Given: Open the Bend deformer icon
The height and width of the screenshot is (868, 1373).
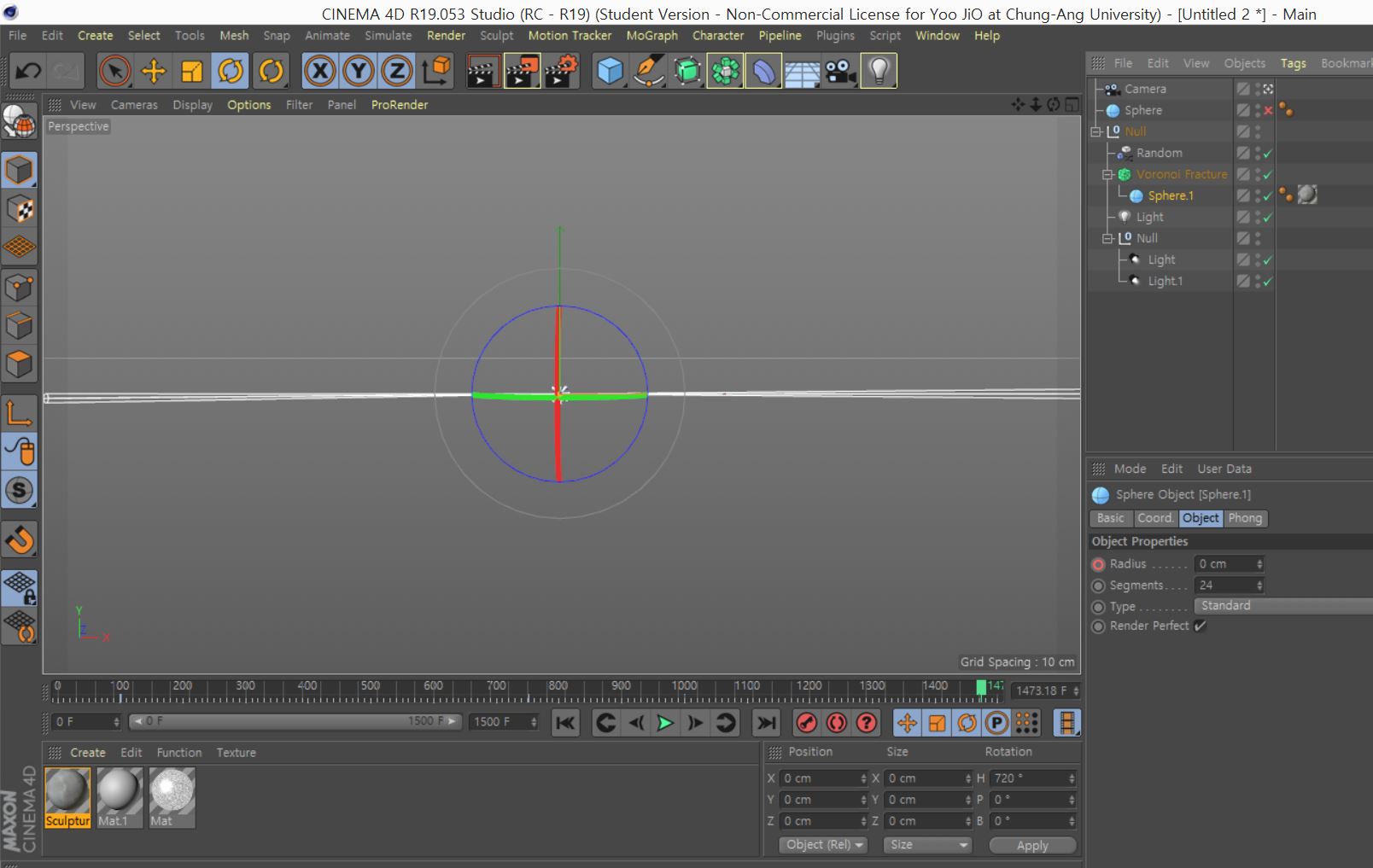Looking at the screenshot, I should (x=763, y=71).
